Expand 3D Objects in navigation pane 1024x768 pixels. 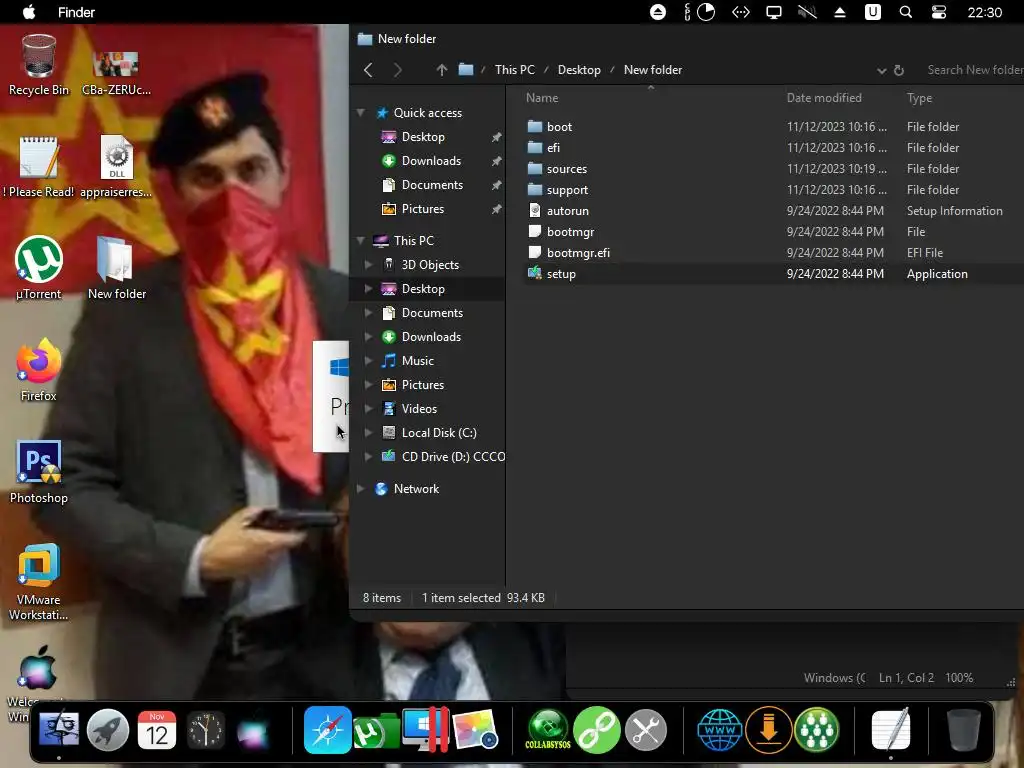(369, 264)
